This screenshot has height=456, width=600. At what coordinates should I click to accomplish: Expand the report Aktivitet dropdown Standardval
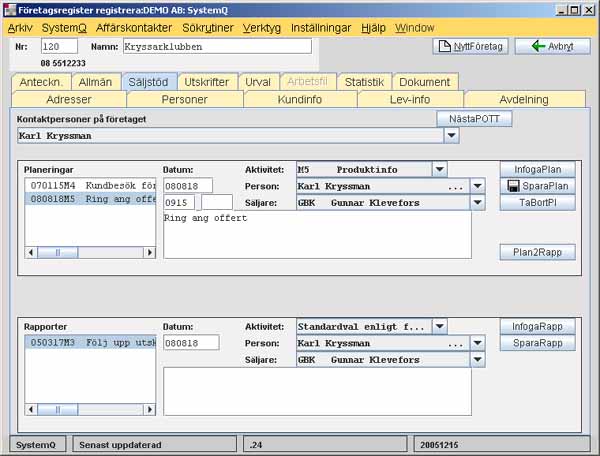pos(440,326)
